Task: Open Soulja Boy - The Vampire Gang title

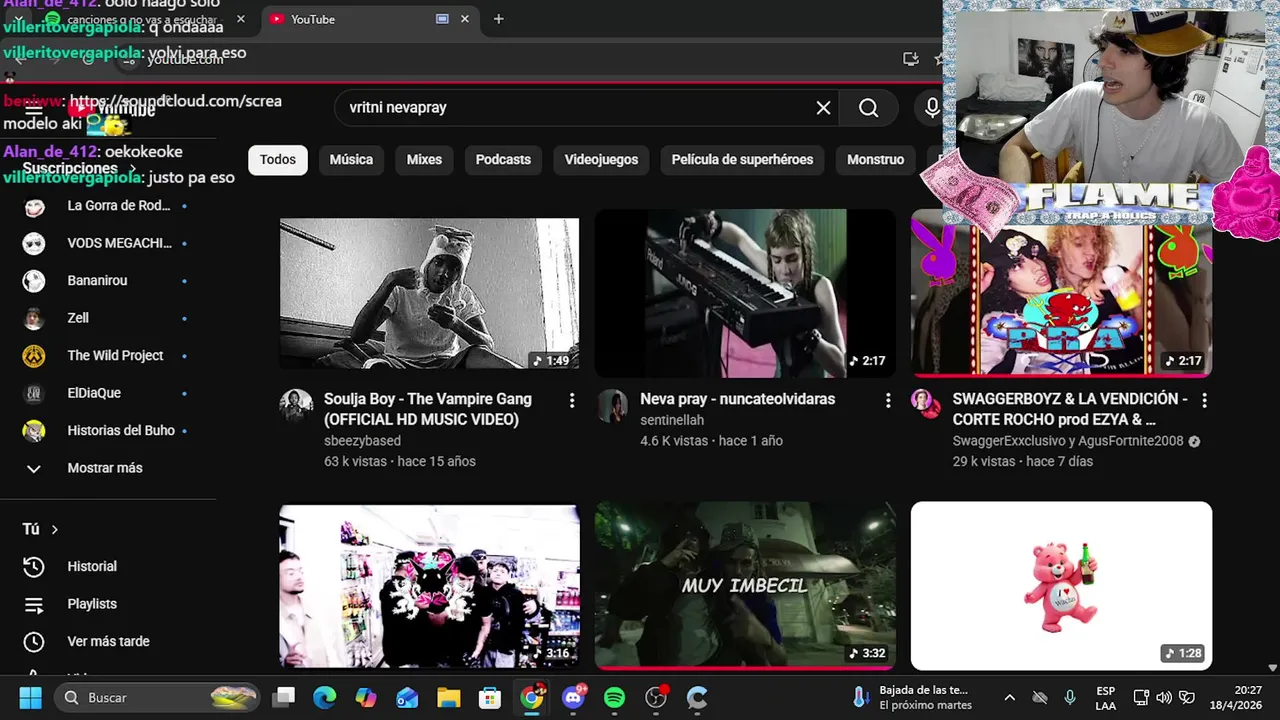Action: pyautogui.click(x=428, y=409)
